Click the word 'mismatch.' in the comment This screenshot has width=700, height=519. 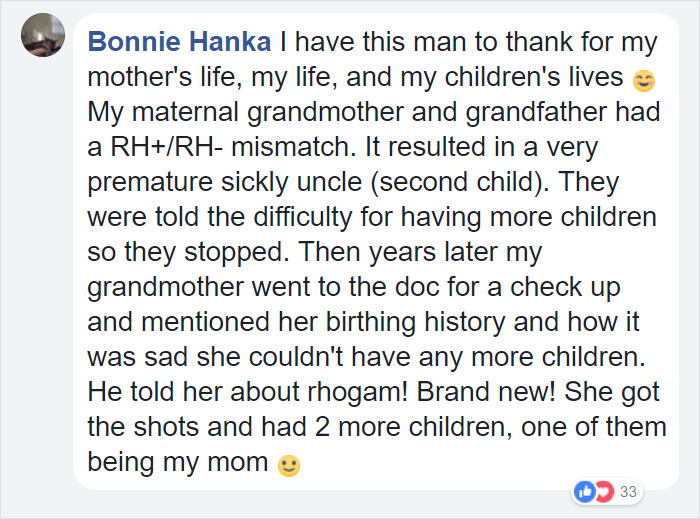click(x=293, y=147)
